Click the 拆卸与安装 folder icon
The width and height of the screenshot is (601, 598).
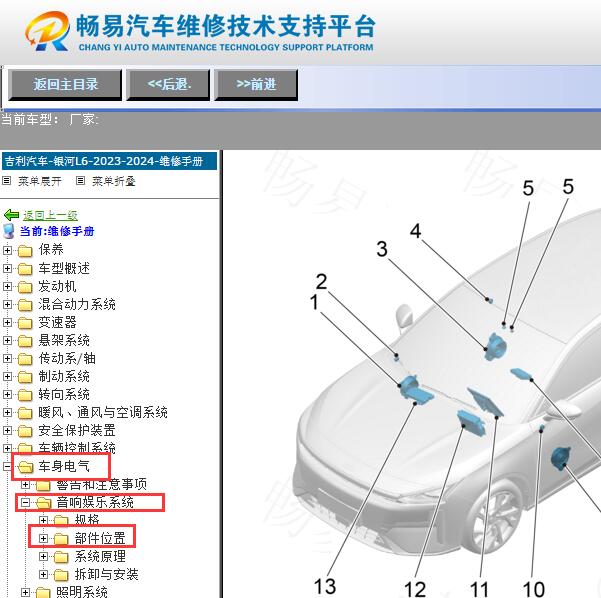(61, 575)
